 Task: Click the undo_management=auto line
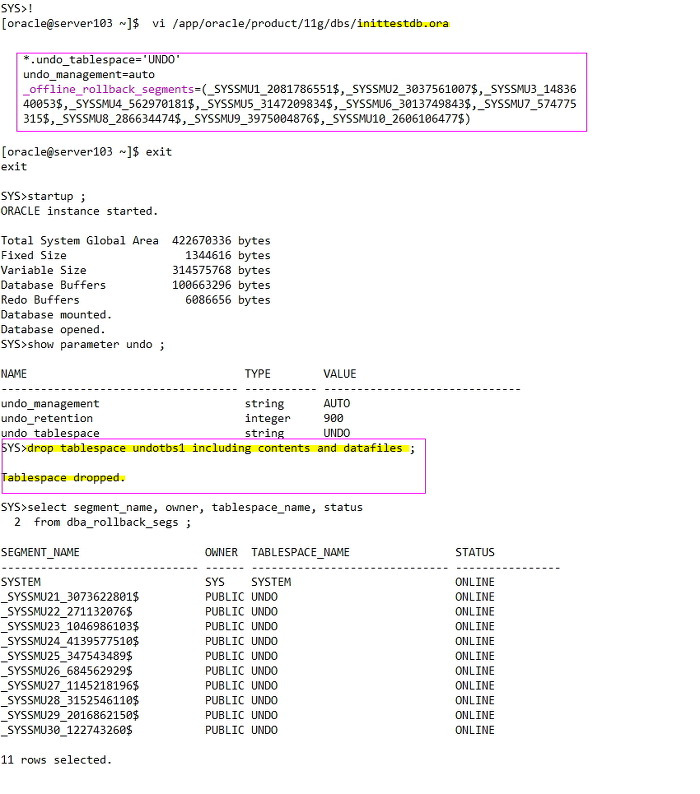(89, 74)
